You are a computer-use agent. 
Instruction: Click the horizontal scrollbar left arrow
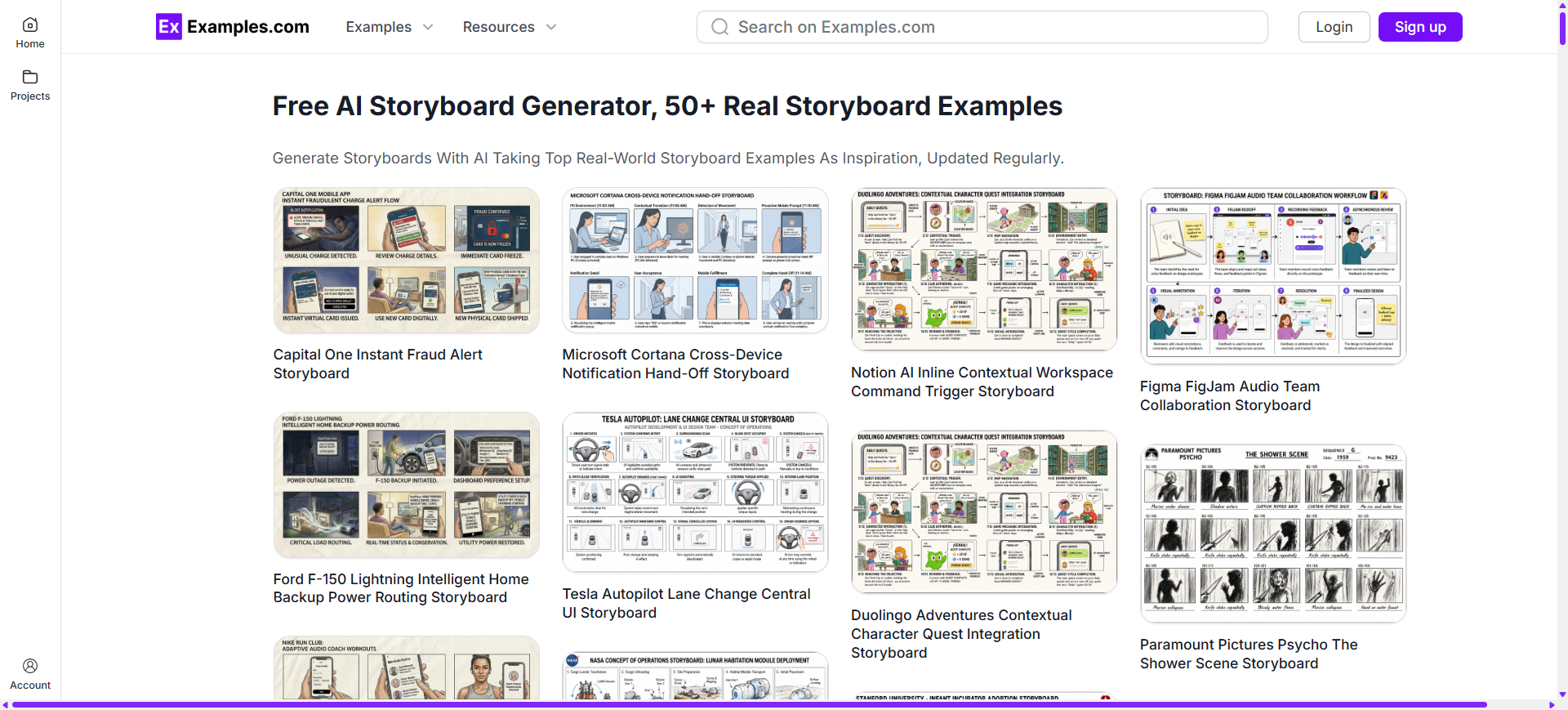(5, 704)
